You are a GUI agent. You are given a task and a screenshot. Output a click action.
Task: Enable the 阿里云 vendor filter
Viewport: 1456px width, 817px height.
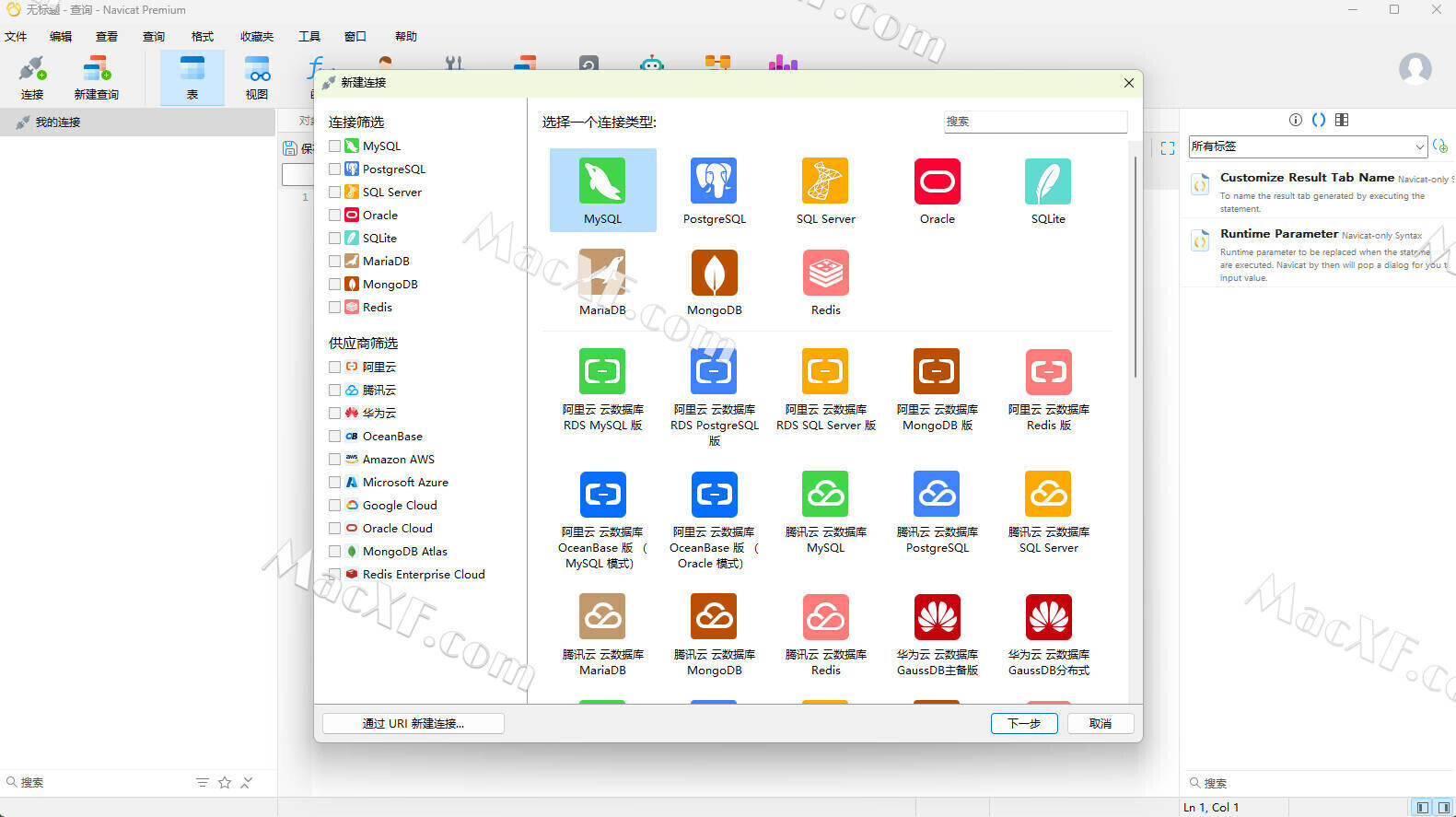pos(334,367)
